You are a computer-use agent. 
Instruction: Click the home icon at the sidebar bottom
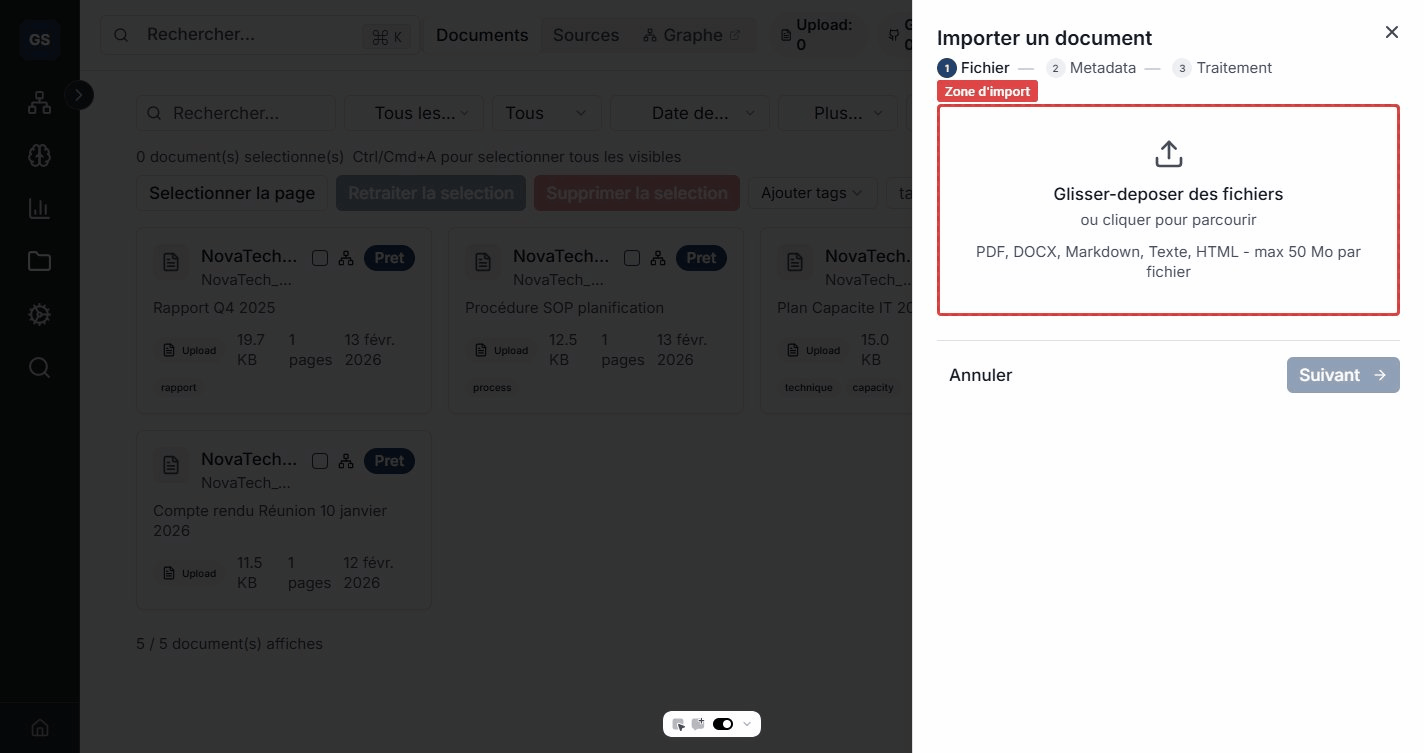39,727
